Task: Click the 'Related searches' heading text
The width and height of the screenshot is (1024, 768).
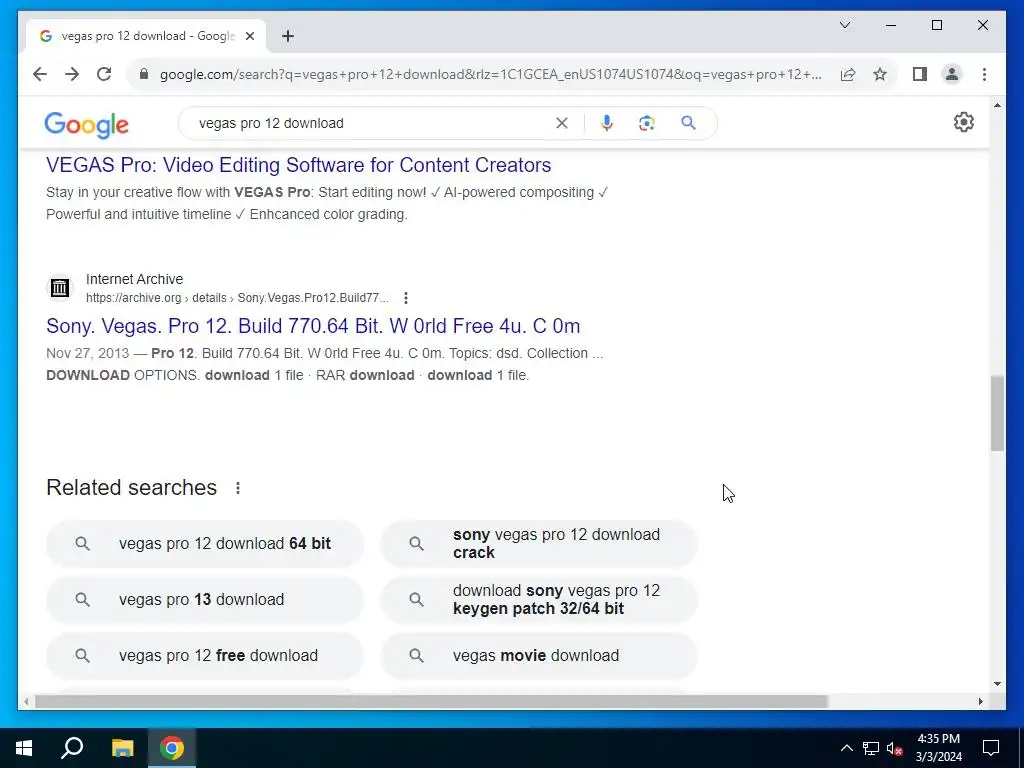Action: [x=131, y=488]
